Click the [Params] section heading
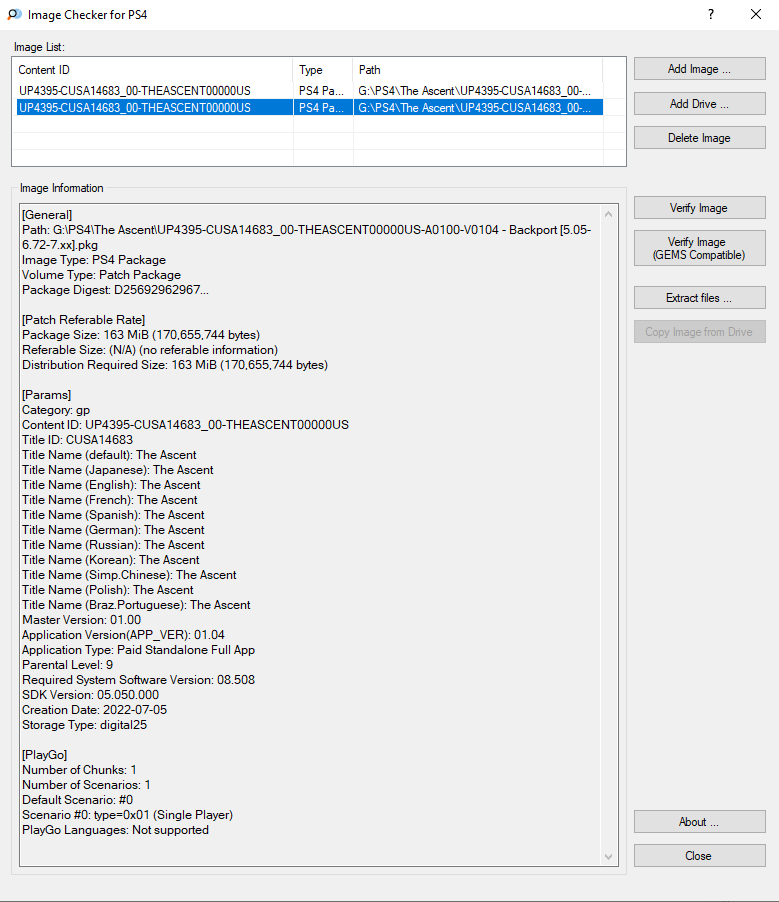Image resolution: width=779 pixels, height=902 pixels. click(46, 395)
